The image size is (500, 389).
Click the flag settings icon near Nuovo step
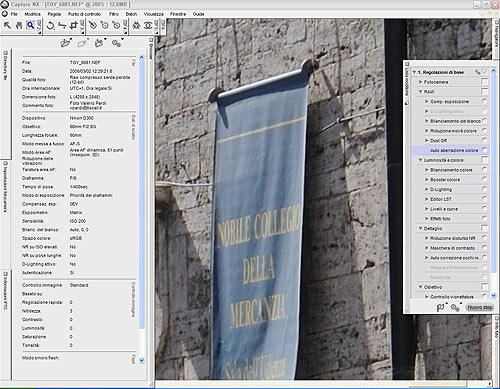click(441, 307)
